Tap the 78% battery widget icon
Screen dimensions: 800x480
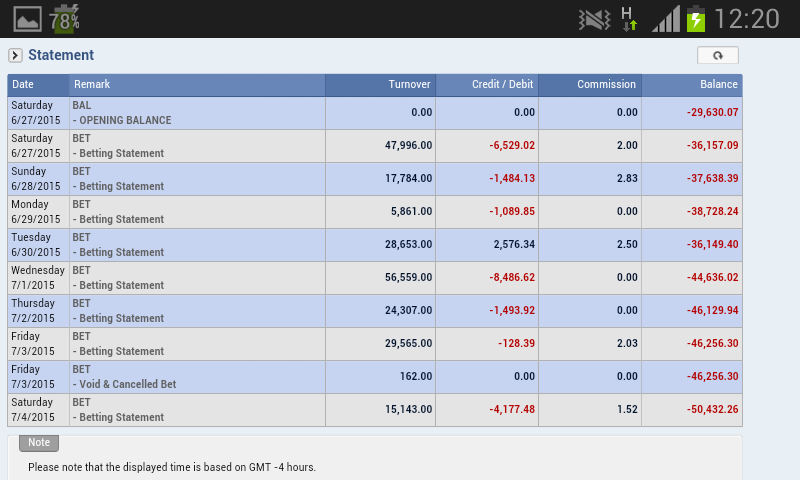(64, 19)
